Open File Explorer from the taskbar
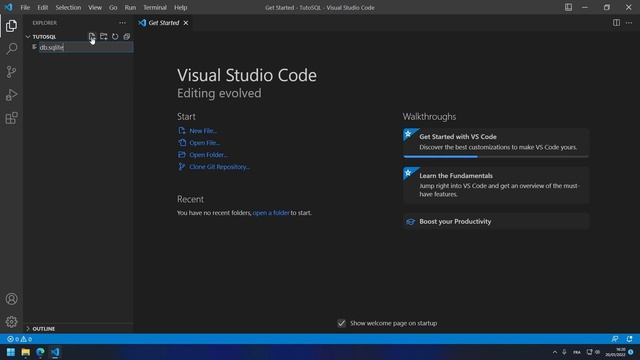This screenshot has width=640, height=360. [26, 352]
